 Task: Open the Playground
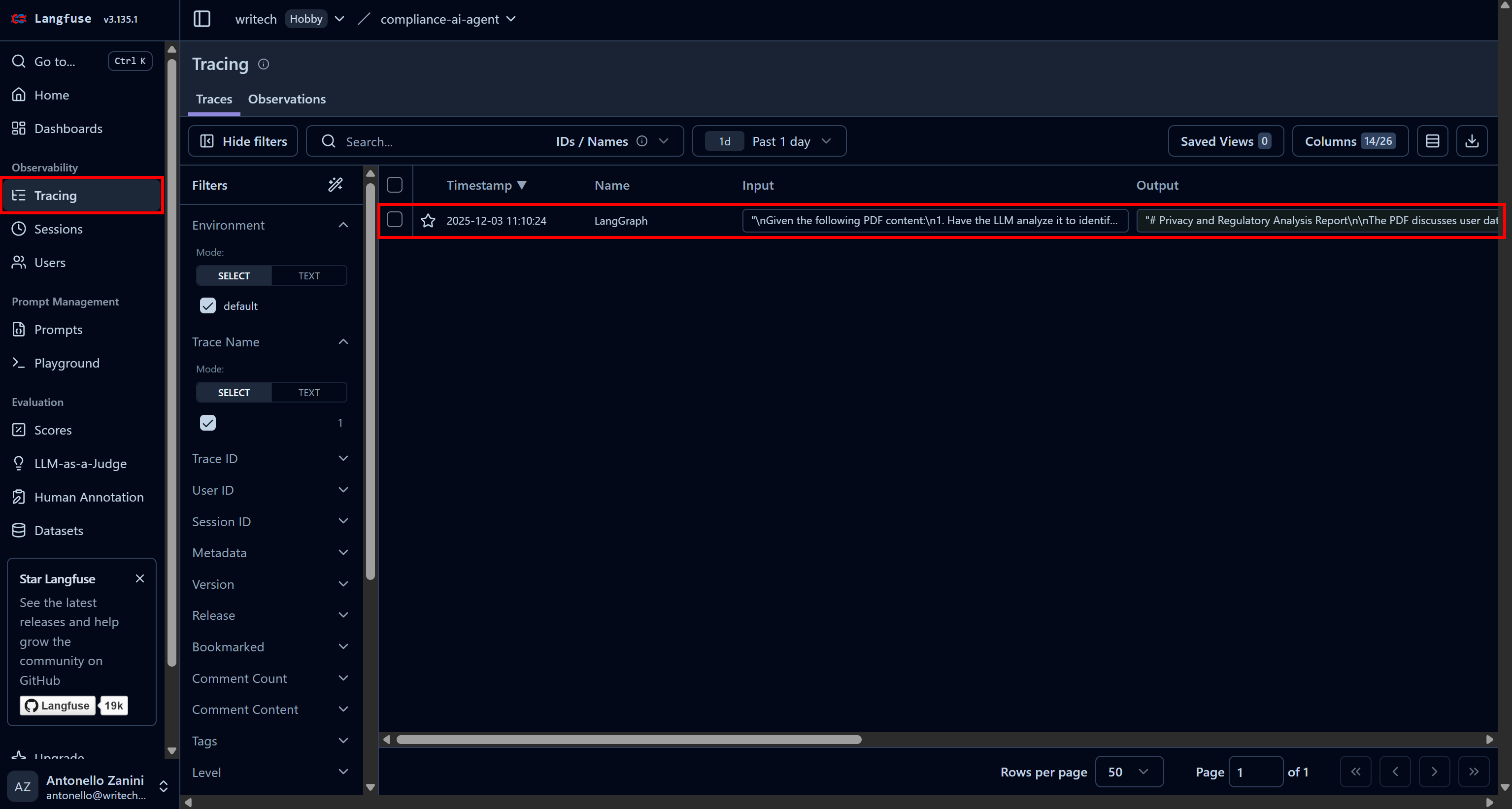point(67,363)
